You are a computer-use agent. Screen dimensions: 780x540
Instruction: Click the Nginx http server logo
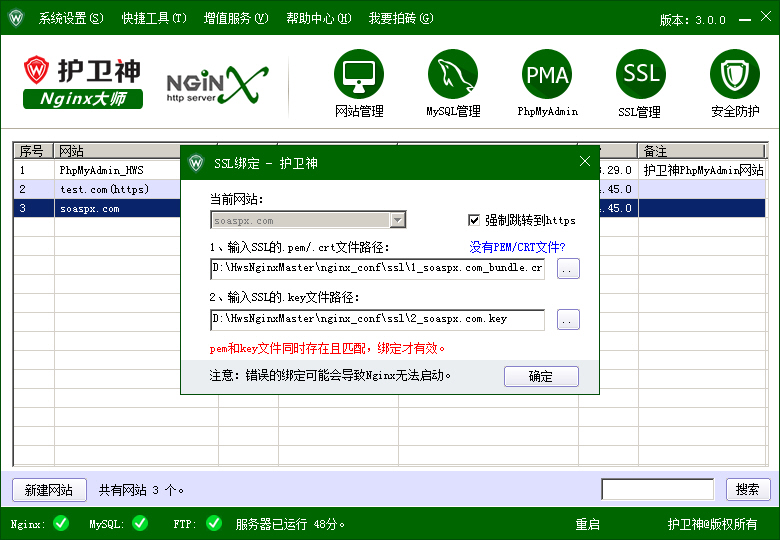coord(217,85)
